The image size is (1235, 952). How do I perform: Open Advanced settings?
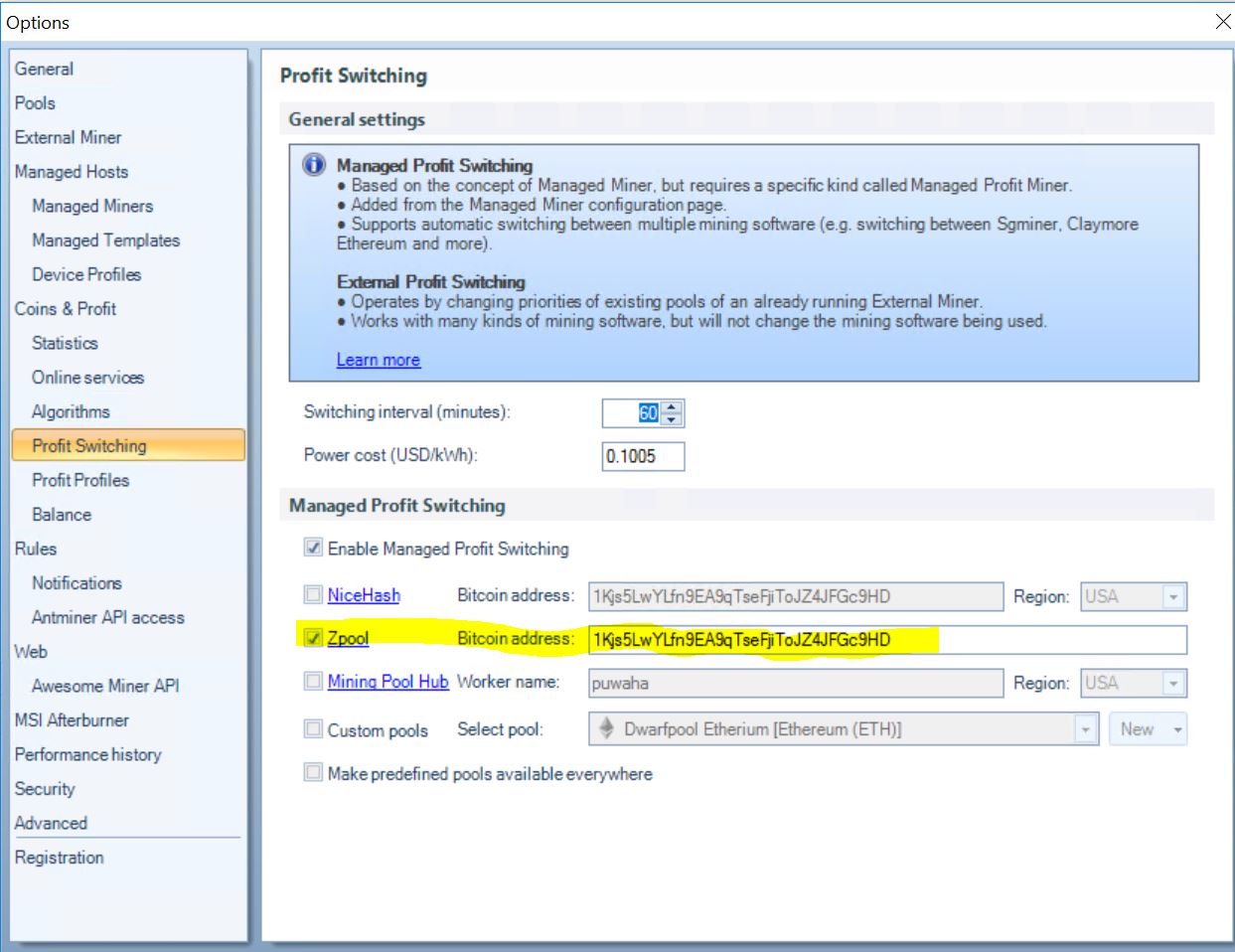tap(51, 823)
